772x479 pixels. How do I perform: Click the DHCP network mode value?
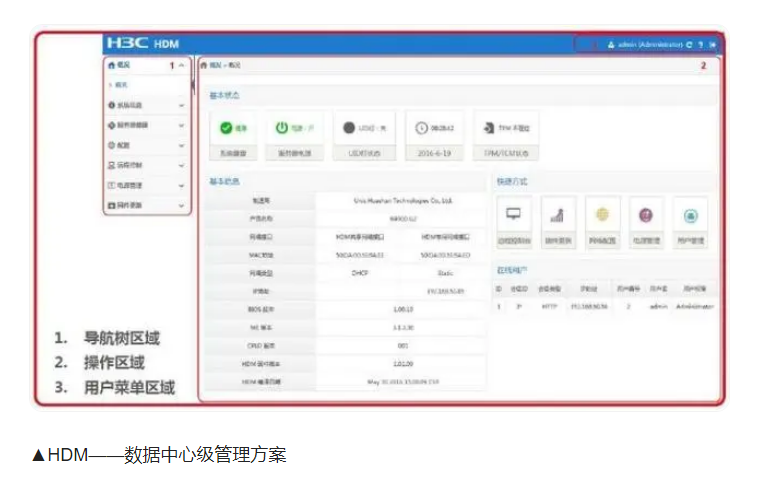pos(360,273)
